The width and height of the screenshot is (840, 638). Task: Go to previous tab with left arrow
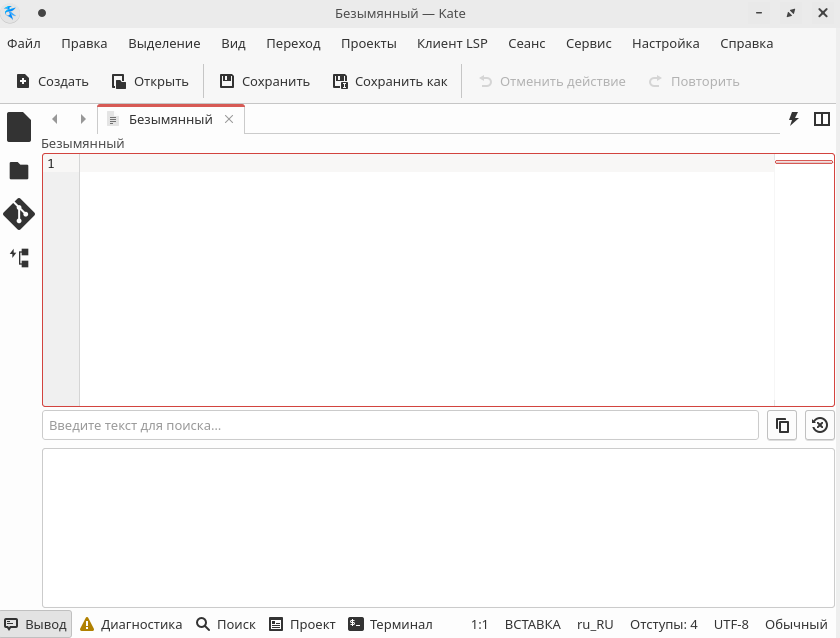coord(54,119)
